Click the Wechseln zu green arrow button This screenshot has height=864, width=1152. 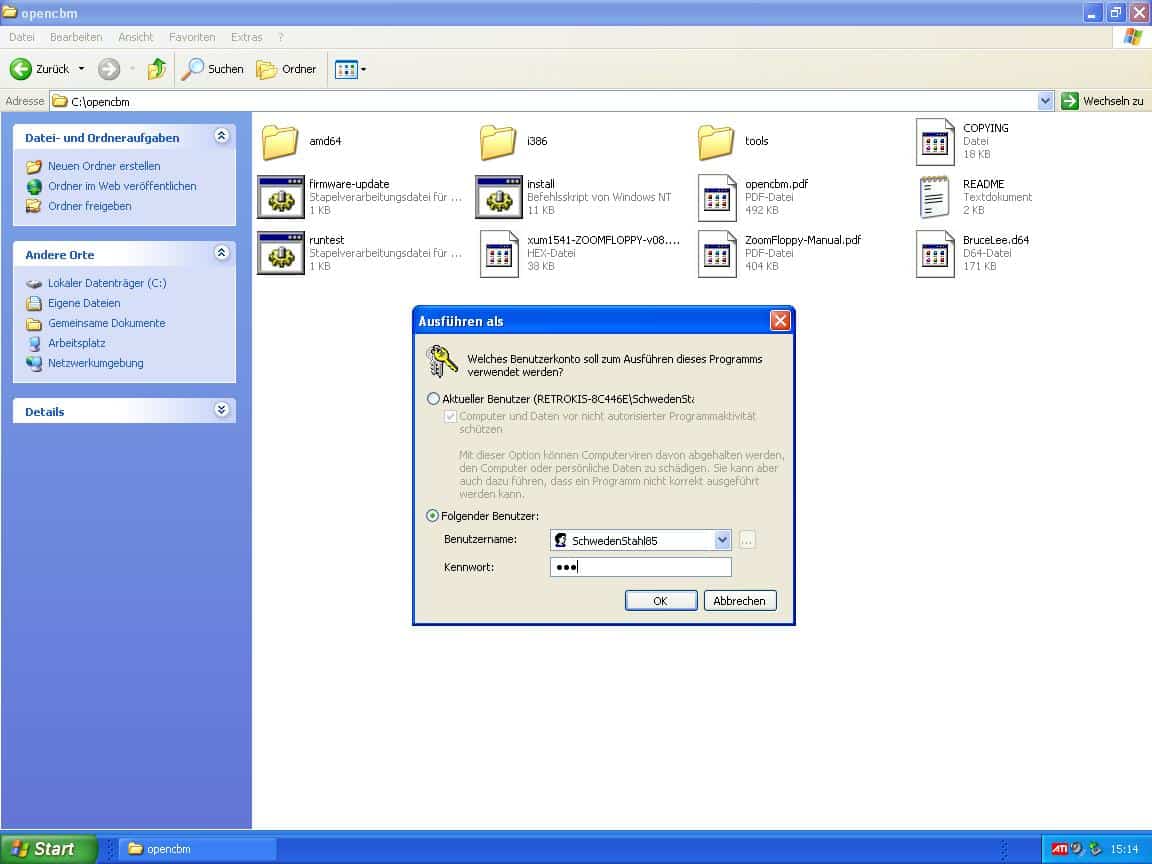[1069, 101]
